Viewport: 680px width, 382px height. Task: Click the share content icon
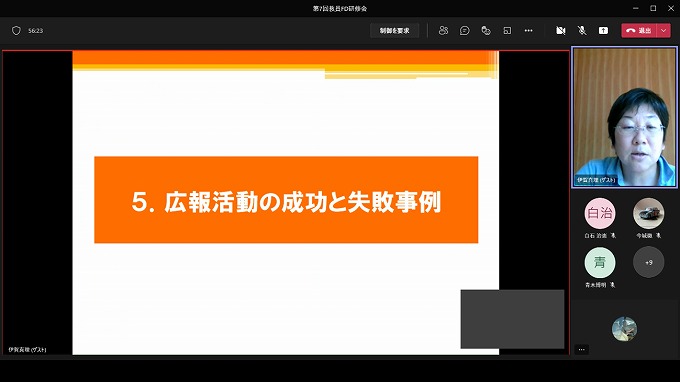(x=603, y=30)
